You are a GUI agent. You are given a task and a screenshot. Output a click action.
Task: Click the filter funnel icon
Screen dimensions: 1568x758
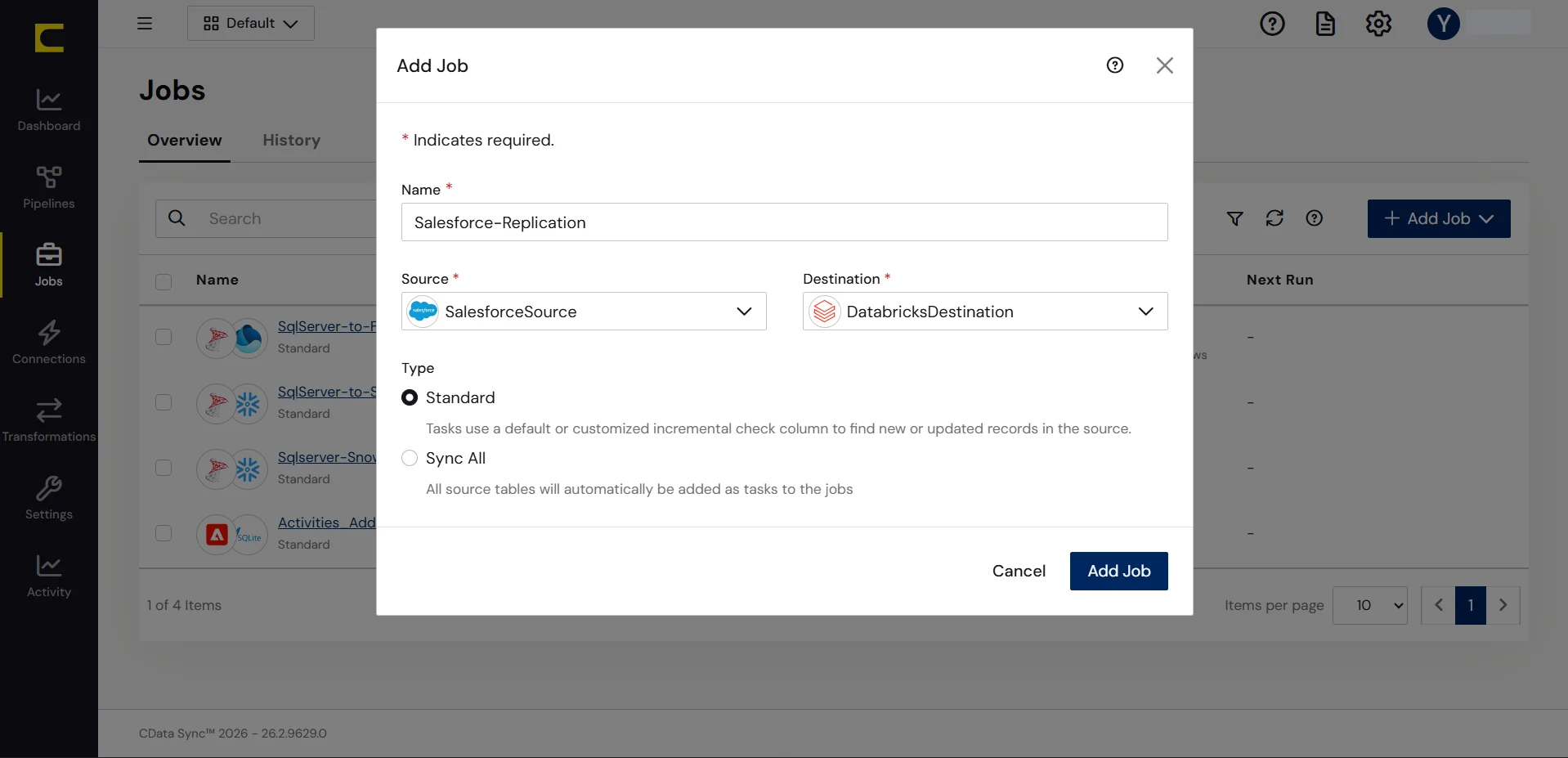(1235, 218)
